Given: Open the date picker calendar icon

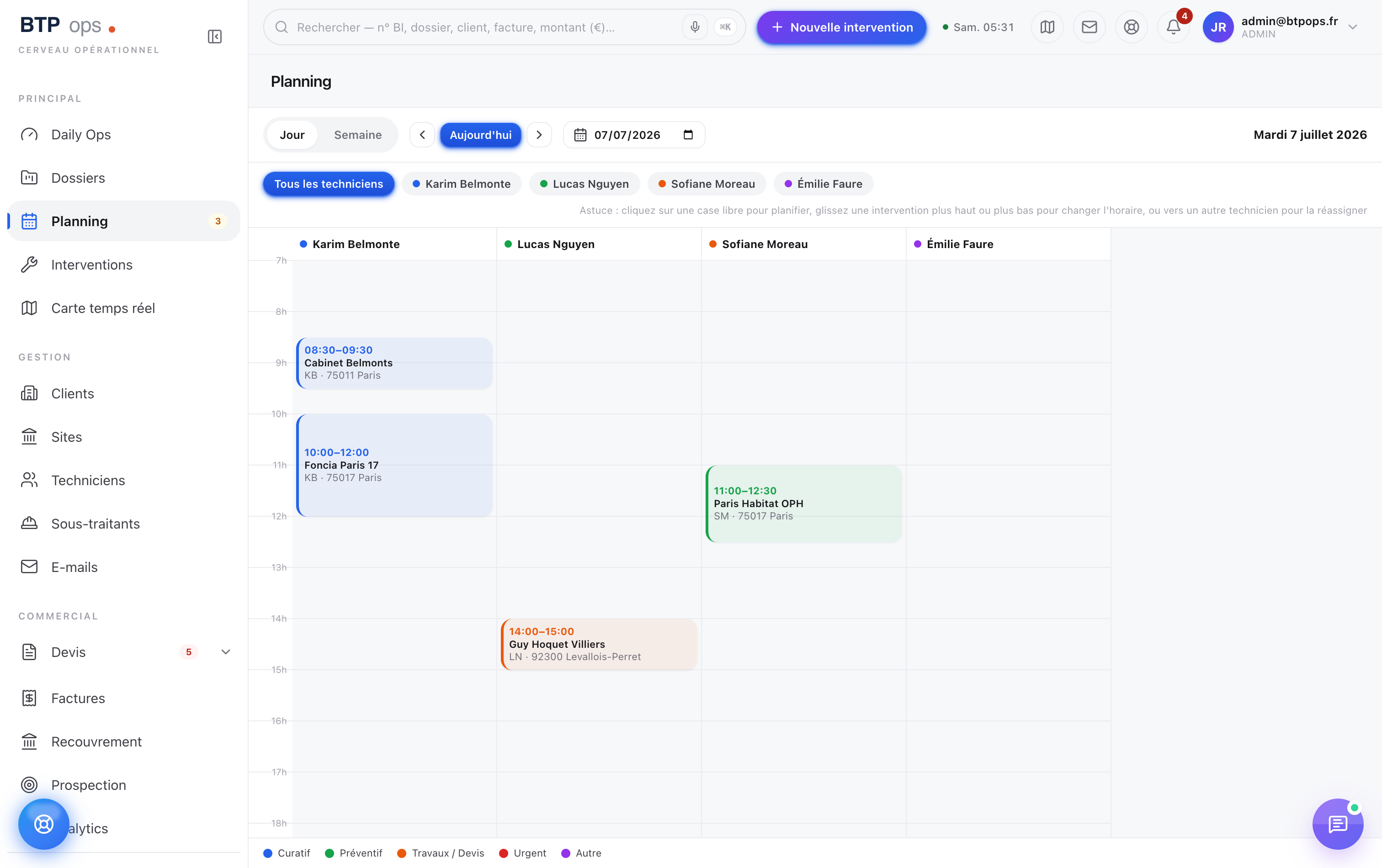Looking at the screenshot, I should point(580,135).
